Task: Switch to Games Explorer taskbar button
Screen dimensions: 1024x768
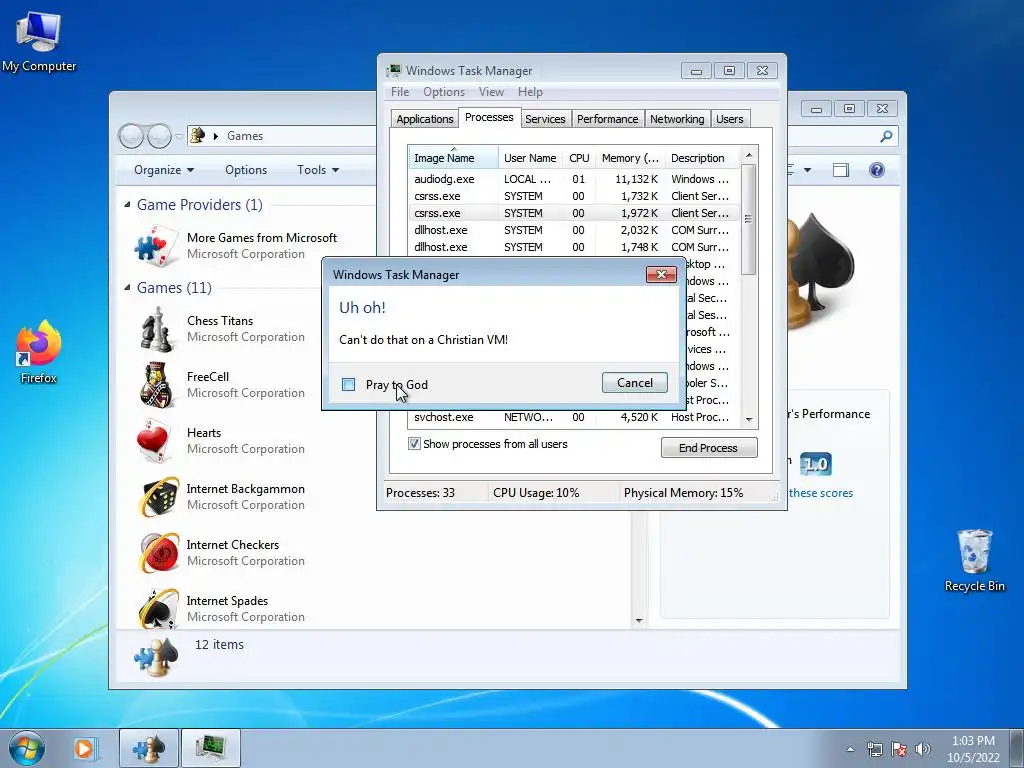Action: click(x=148, y=748)
